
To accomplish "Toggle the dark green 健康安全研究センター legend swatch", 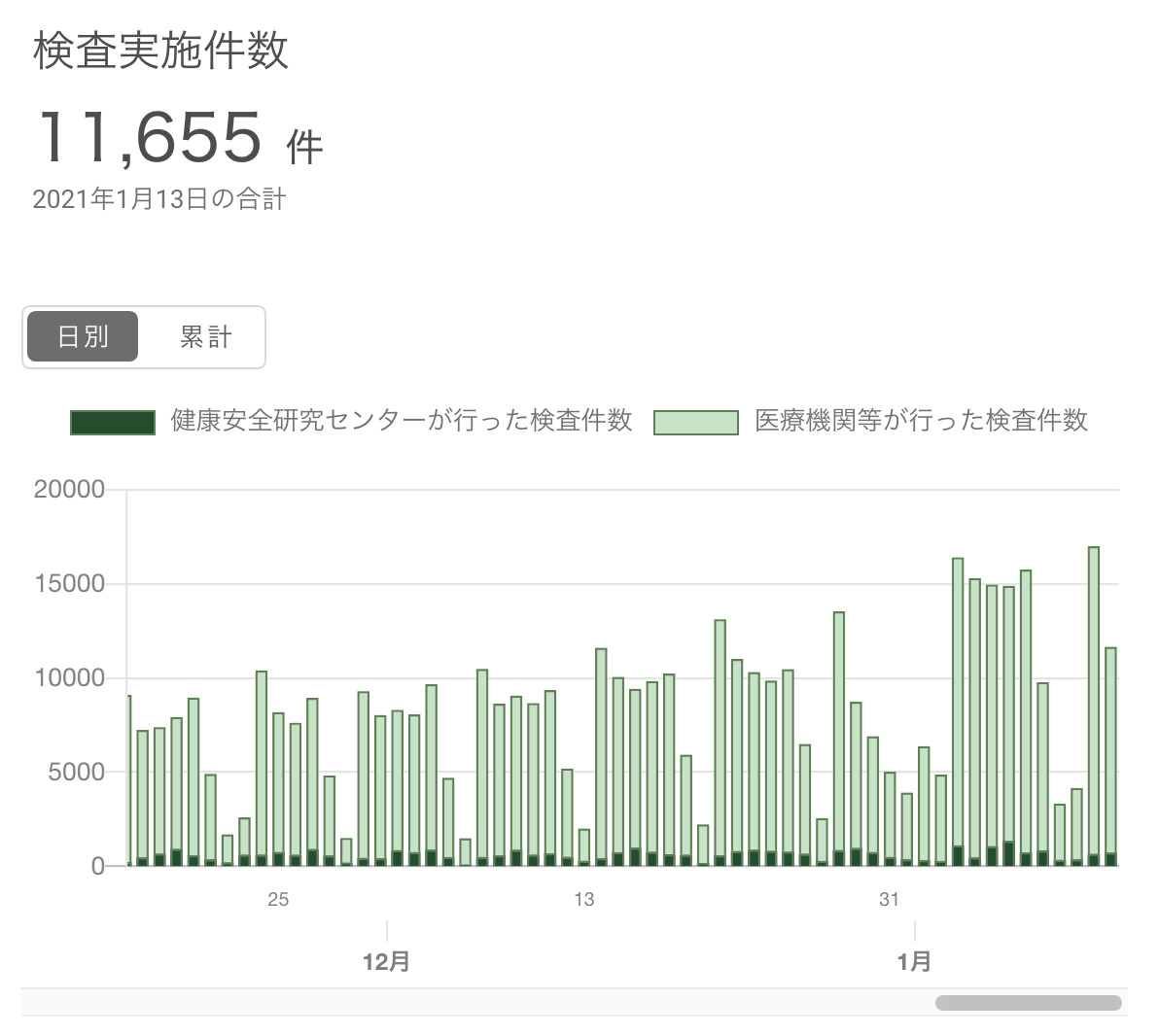I will tap(113, 422).
